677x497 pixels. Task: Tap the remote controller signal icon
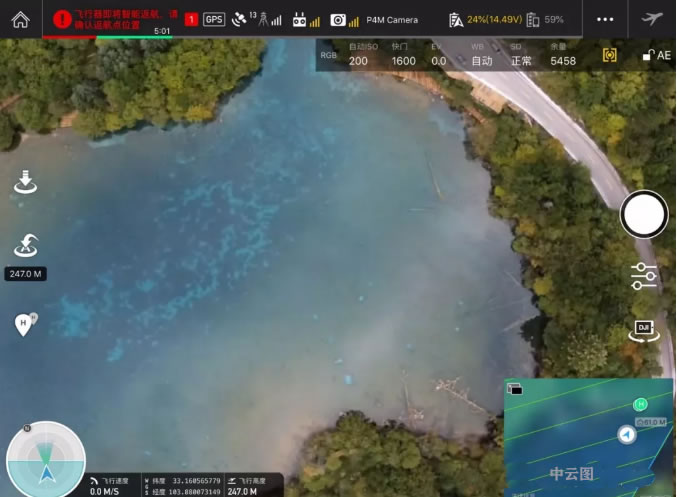(x=306, y=19)
